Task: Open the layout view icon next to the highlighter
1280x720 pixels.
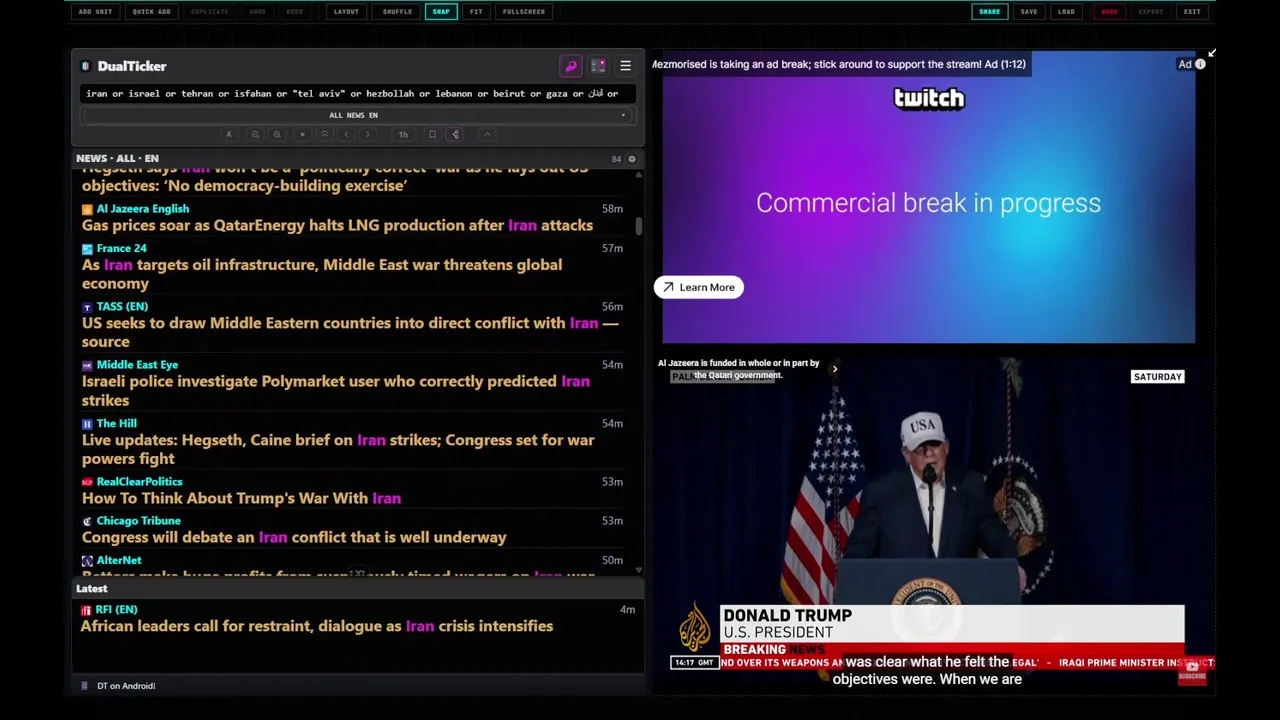Action: pos(598,66)
